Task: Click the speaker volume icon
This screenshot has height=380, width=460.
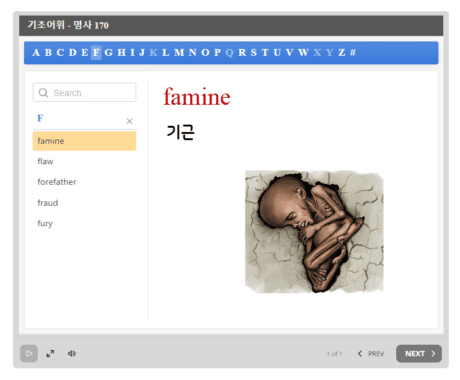Action: [x=72, y=353]
